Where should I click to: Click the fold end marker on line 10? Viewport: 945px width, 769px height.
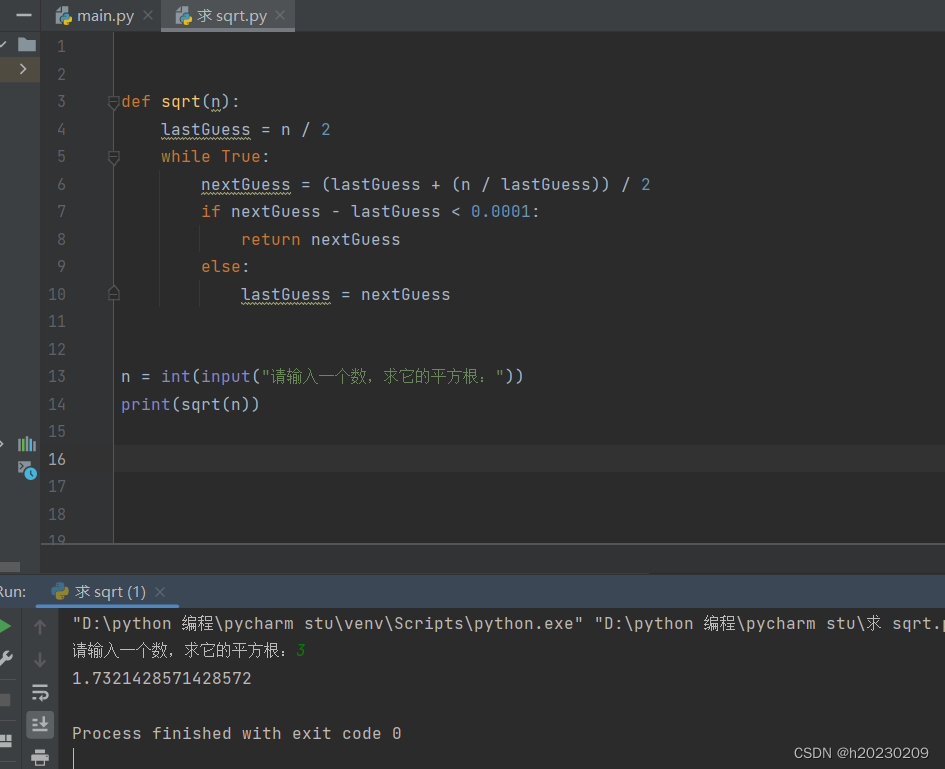113,294
